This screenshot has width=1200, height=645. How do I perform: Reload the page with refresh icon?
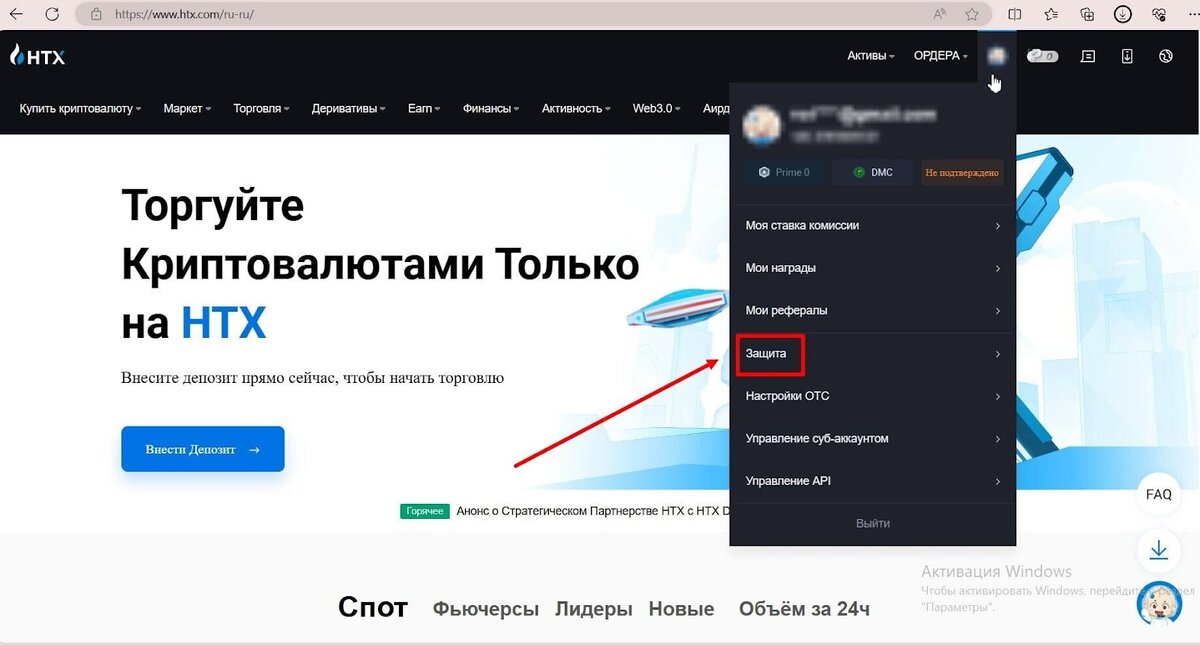[x=52, y=14]
